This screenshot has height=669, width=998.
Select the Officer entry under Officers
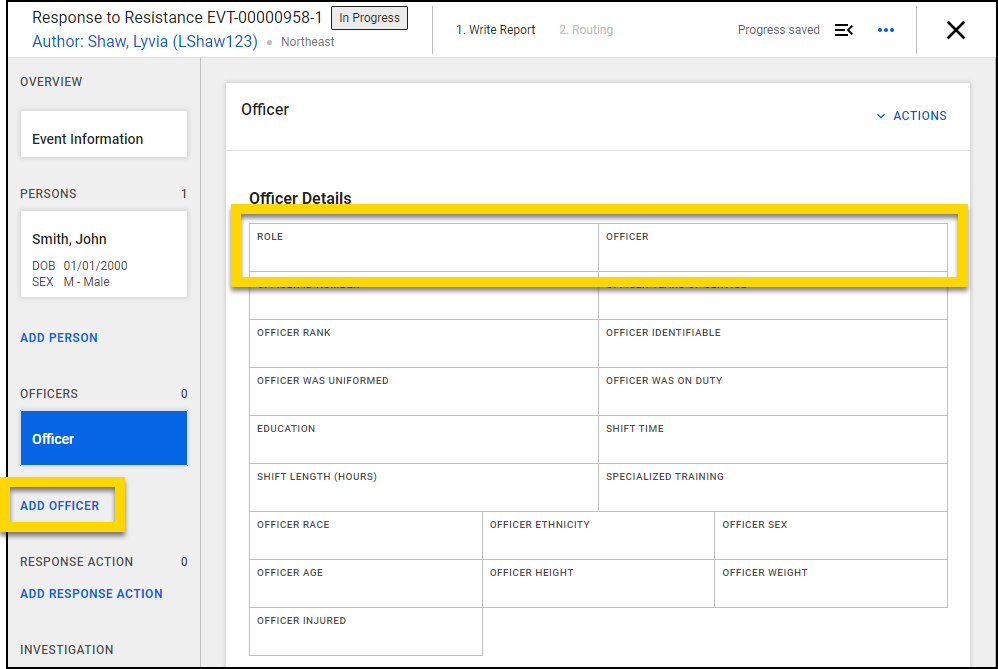point(103,438)
